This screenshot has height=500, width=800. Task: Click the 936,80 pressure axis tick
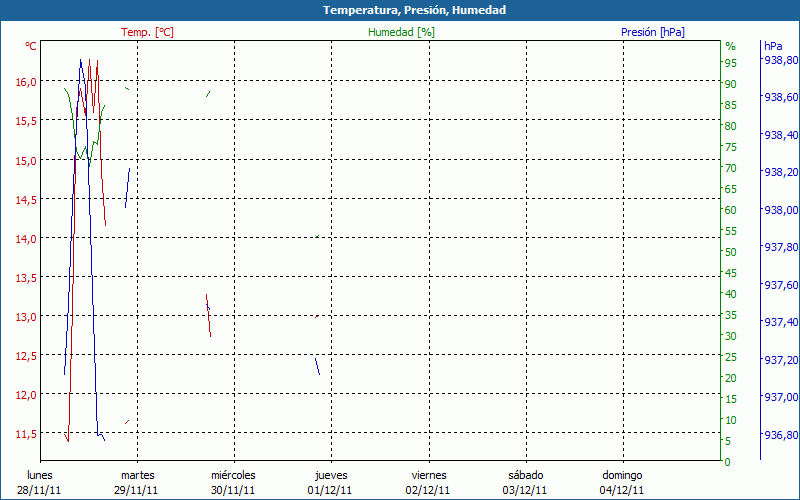point(781,435)
